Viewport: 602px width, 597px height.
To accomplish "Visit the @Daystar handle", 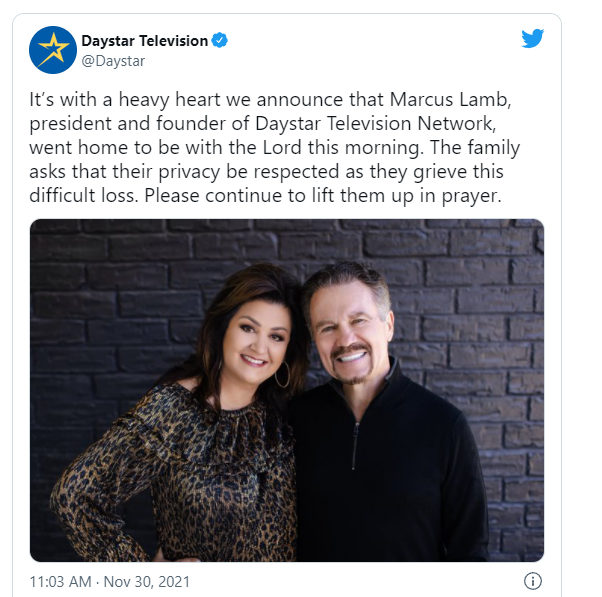I will [x=113, y=61].
